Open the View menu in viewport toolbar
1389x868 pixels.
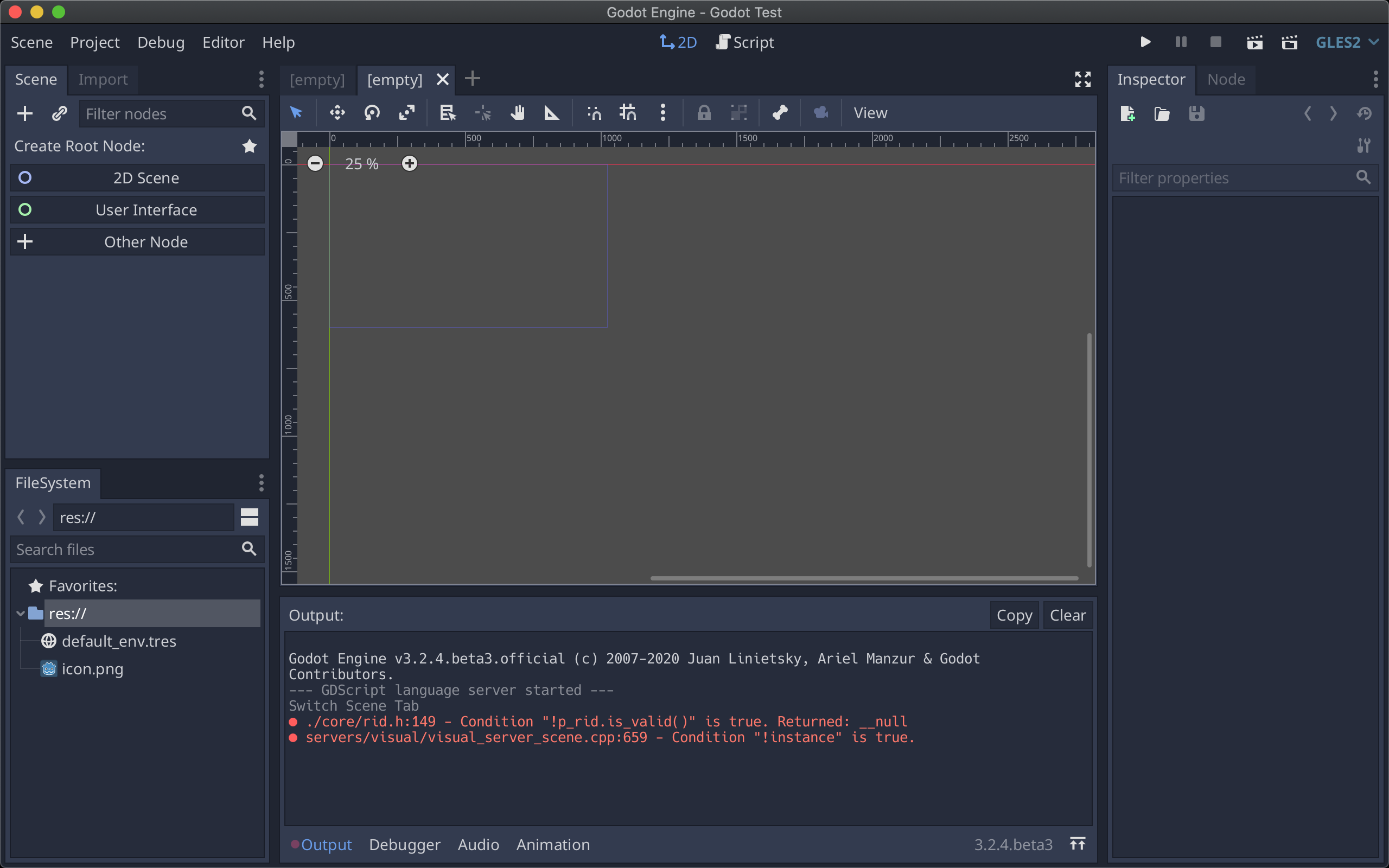870,113
